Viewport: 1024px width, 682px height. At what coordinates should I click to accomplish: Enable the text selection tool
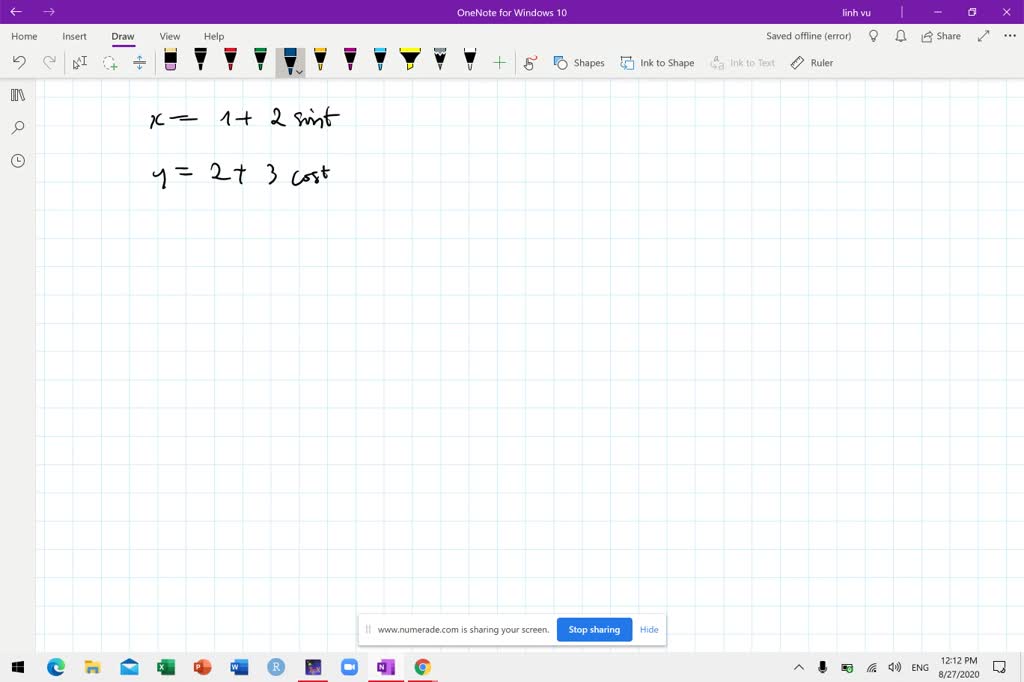[x=79, y=62]
